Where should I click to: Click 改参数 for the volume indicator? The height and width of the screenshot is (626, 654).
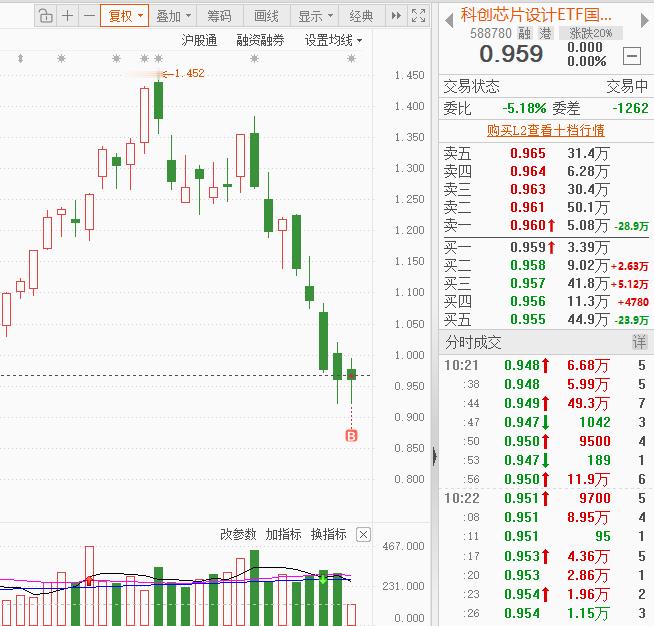pyautogui.click(x=238, y=534)
